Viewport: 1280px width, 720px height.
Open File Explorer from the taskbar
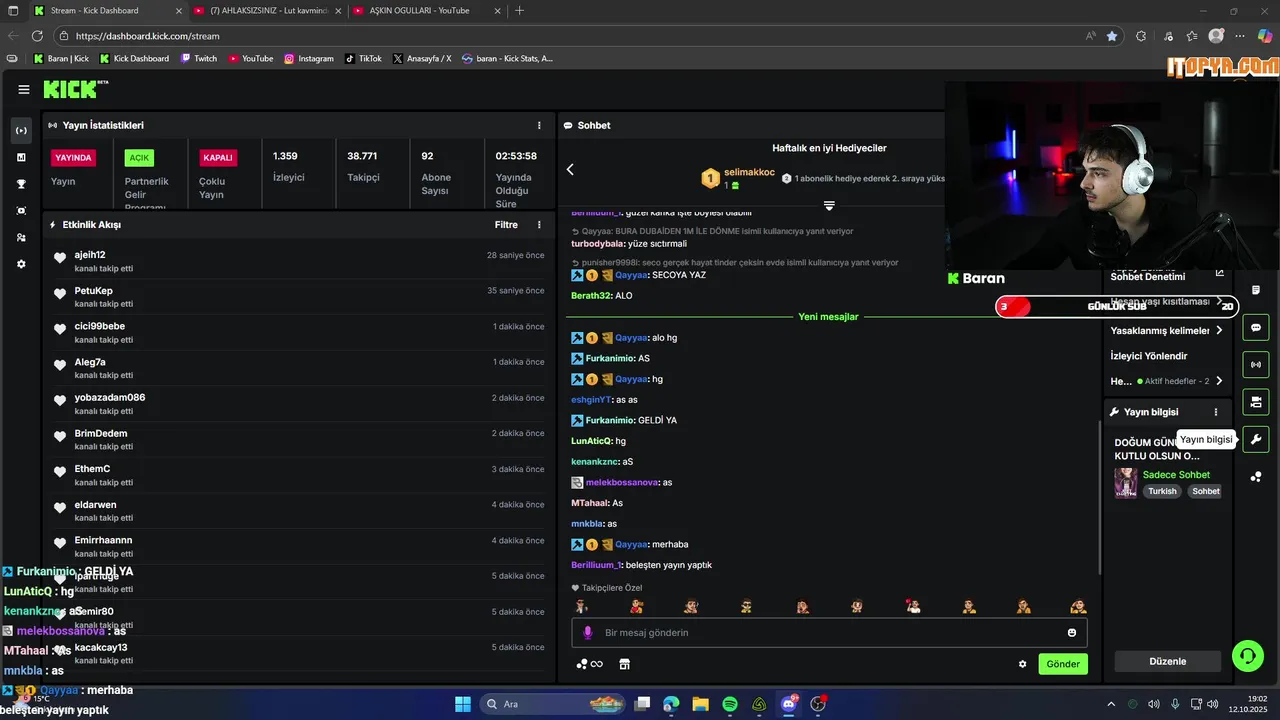click(x=701, y=704)
